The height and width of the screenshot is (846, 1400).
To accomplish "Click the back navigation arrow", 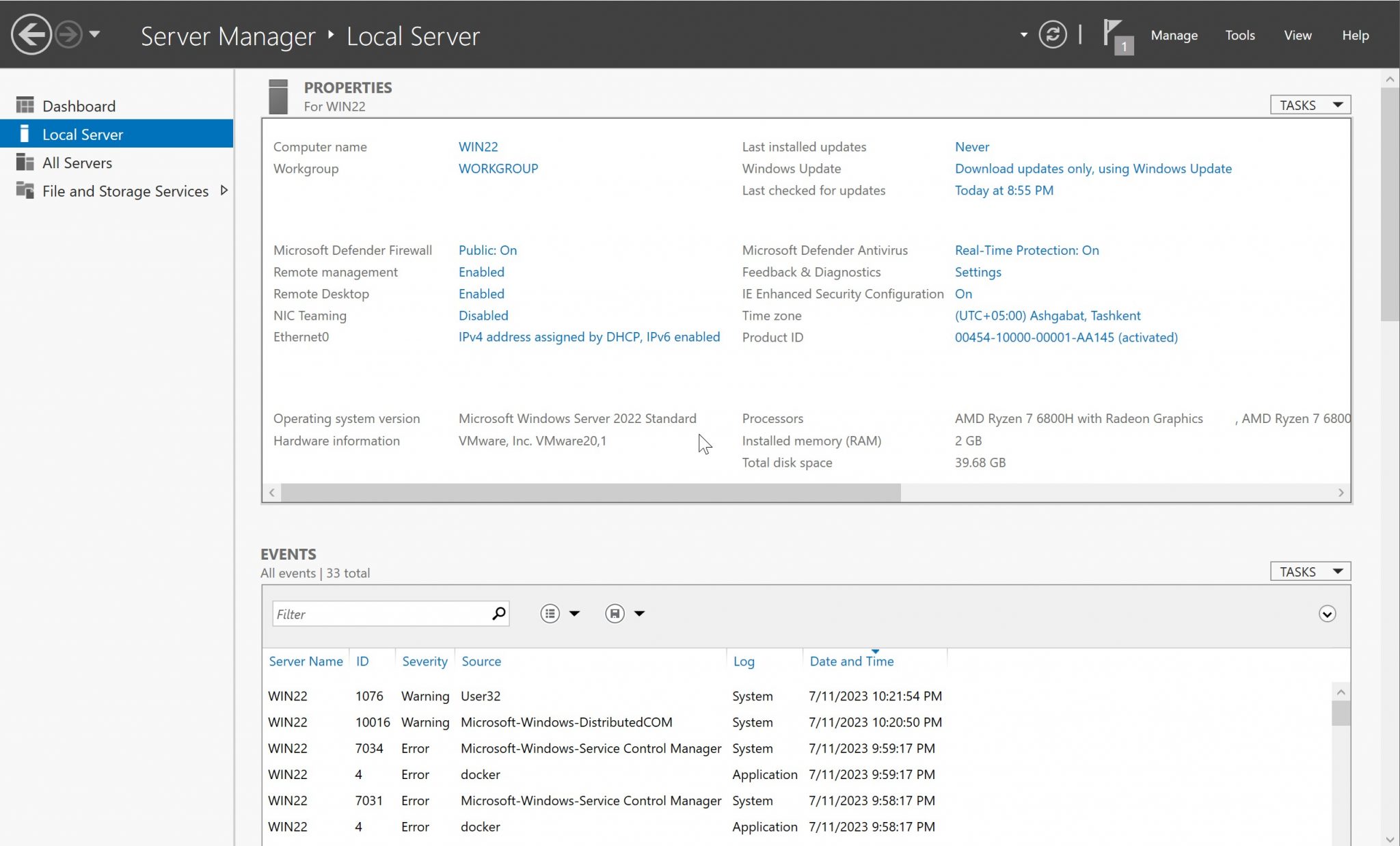I will [31, 33].
